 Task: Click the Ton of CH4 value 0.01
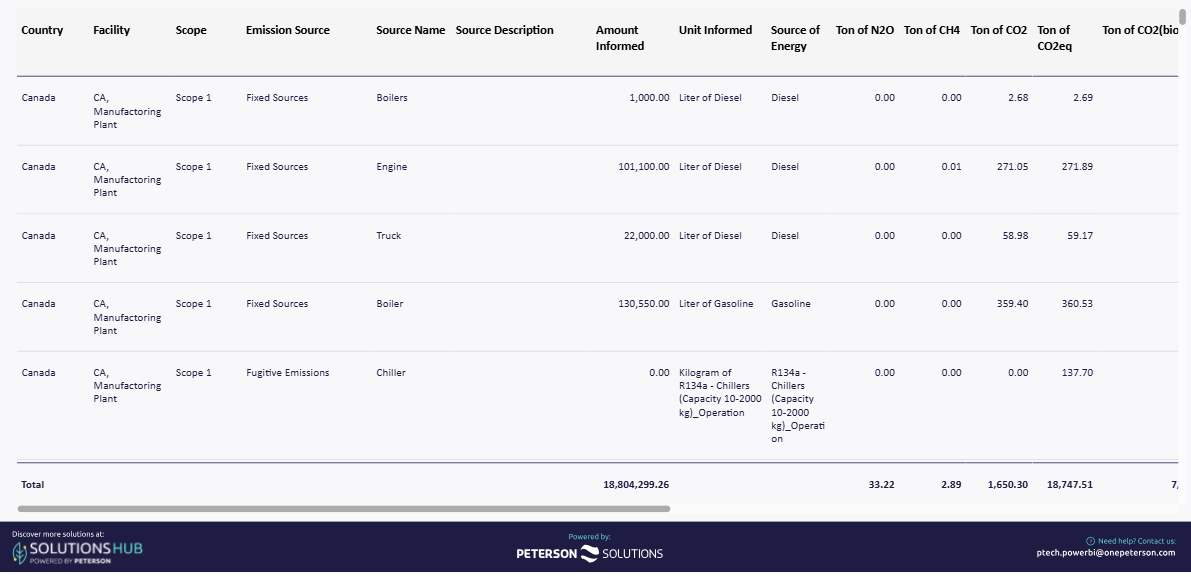tap(951, 167)
